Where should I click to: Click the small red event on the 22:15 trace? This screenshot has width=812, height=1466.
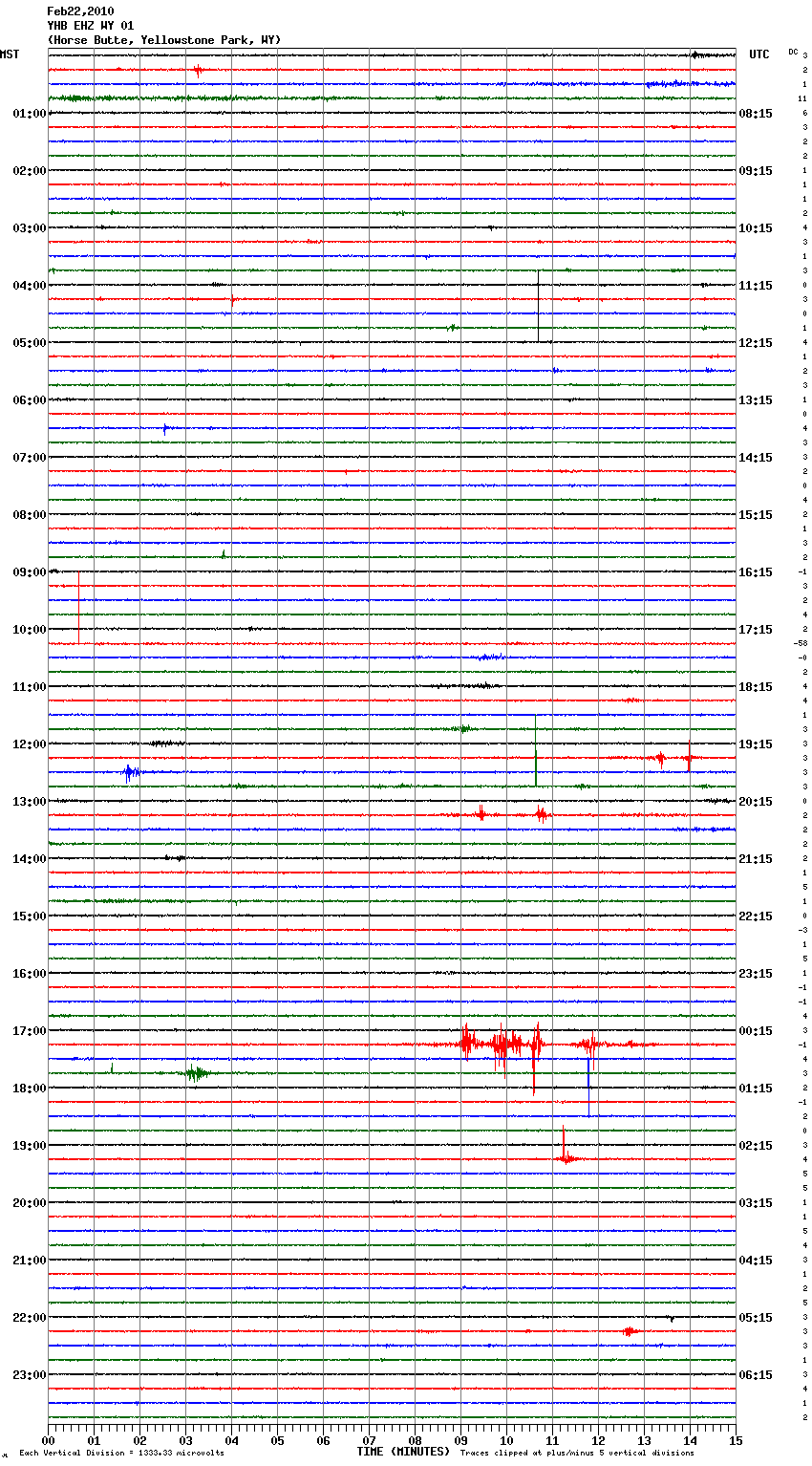pyautogui.click(x=629, y=1331)
